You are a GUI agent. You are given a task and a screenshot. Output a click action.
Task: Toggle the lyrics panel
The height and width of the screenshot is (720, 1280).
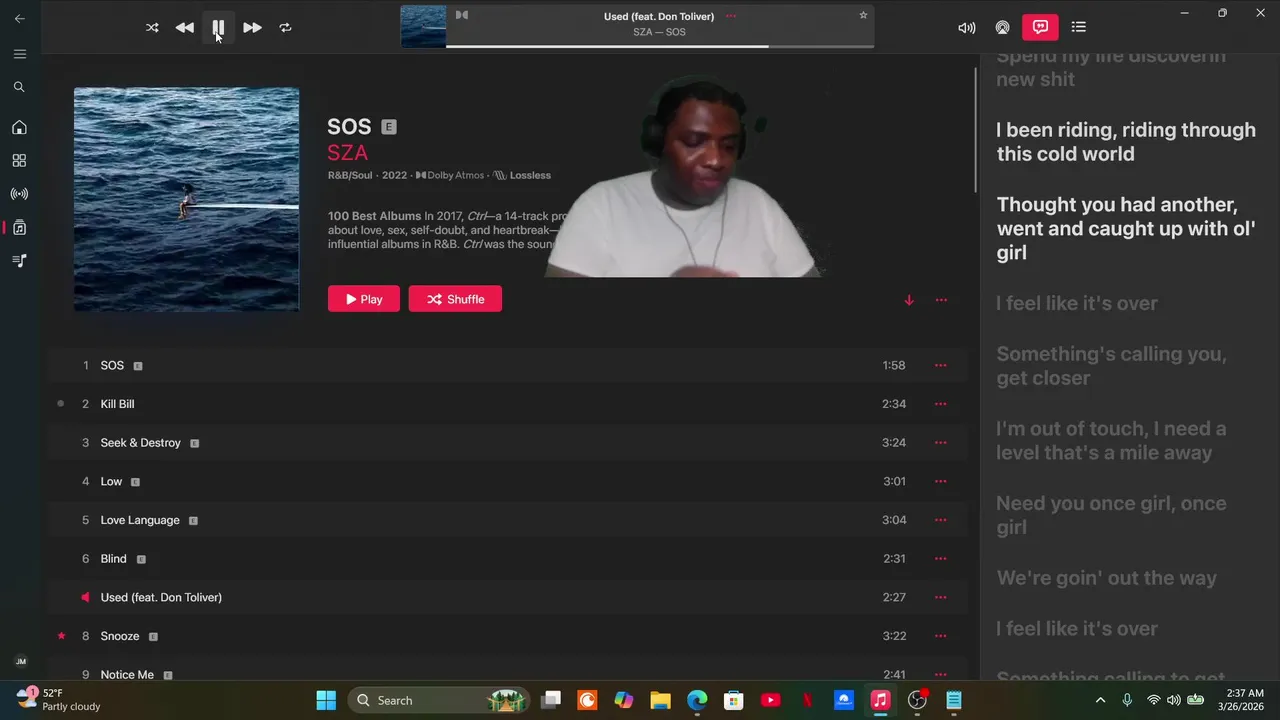(x=1040, y=27)
